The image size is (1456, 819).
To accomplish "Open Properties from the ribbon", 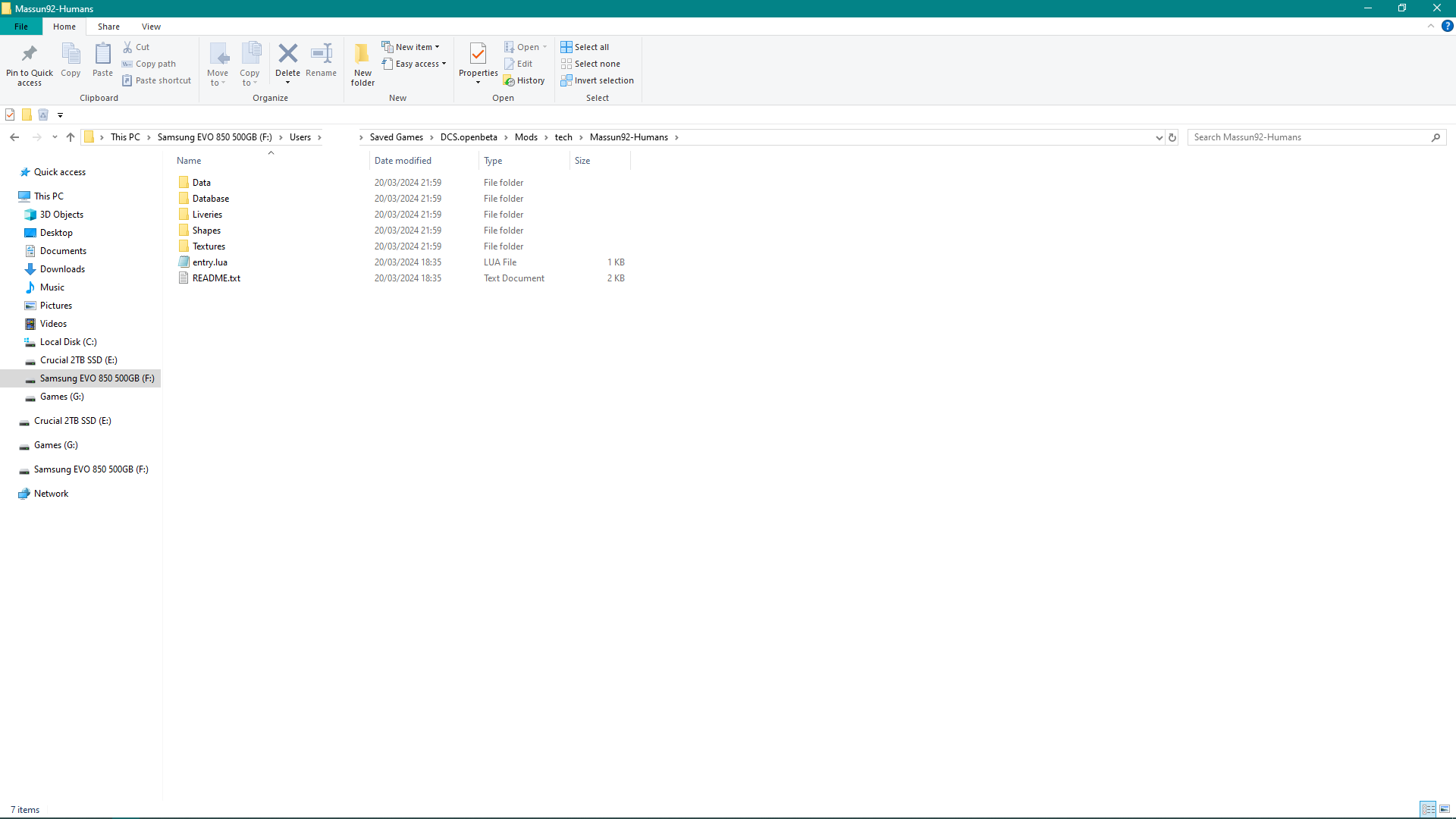I will tap(478, 64).
